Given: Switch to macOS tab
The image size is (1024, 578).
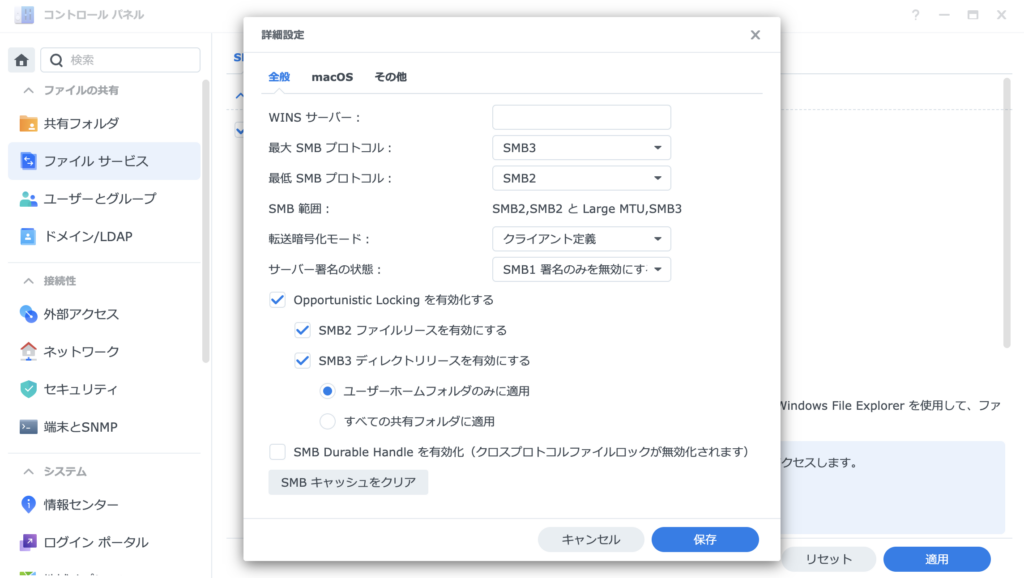Looking at the screenshot, I should tap(332, 77).
